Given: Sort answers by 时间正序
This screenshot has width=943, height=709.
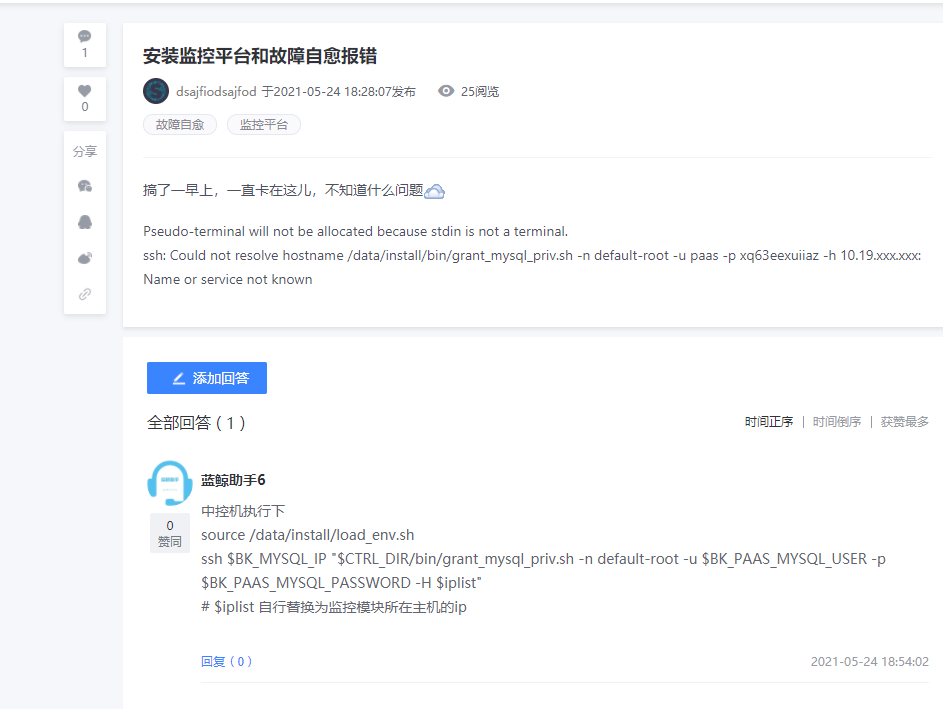Looking at the screenshot, I should 769,422.
